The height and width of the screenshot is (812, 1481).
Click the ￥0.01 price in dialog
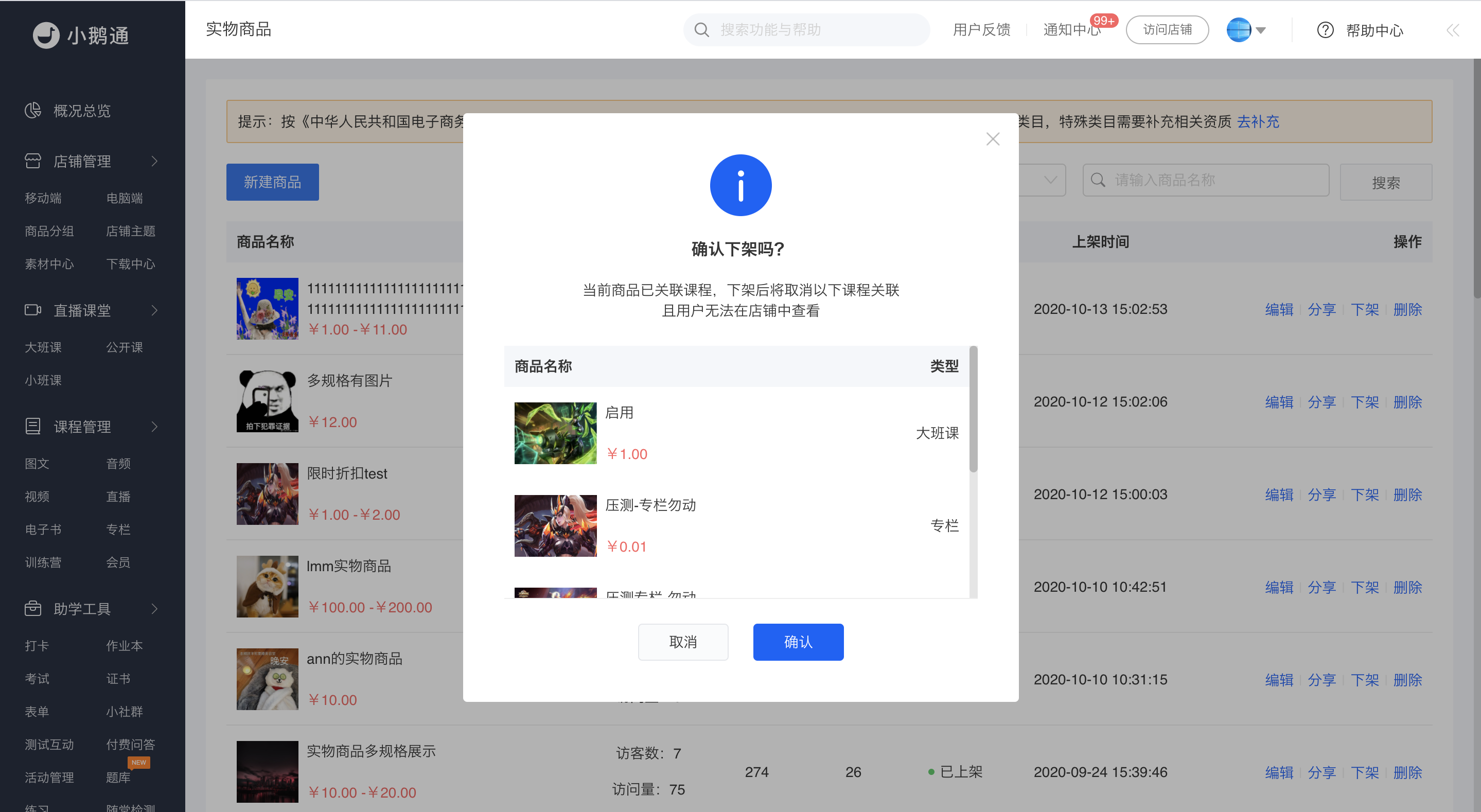tap(627, 546)
